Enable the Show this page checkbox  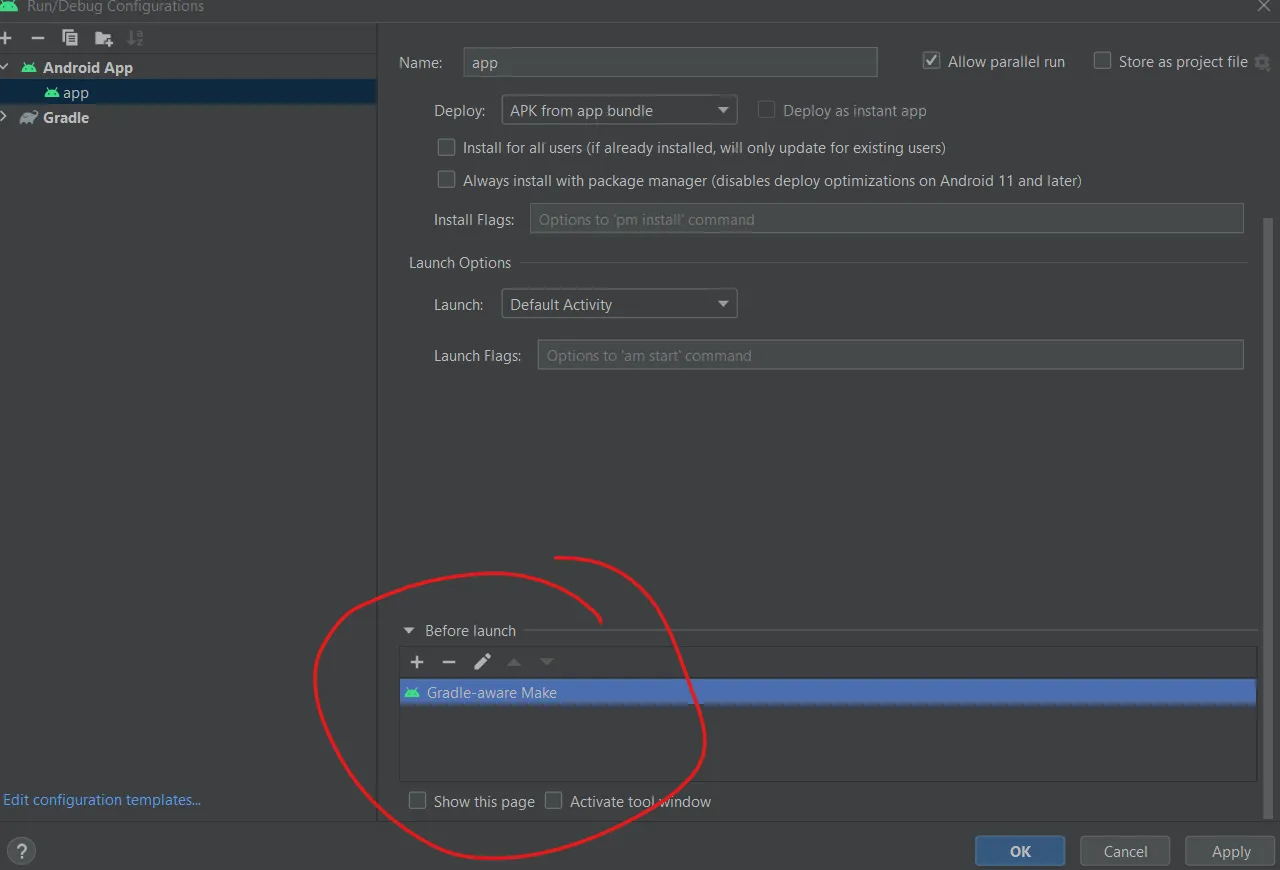click(417, 801)
